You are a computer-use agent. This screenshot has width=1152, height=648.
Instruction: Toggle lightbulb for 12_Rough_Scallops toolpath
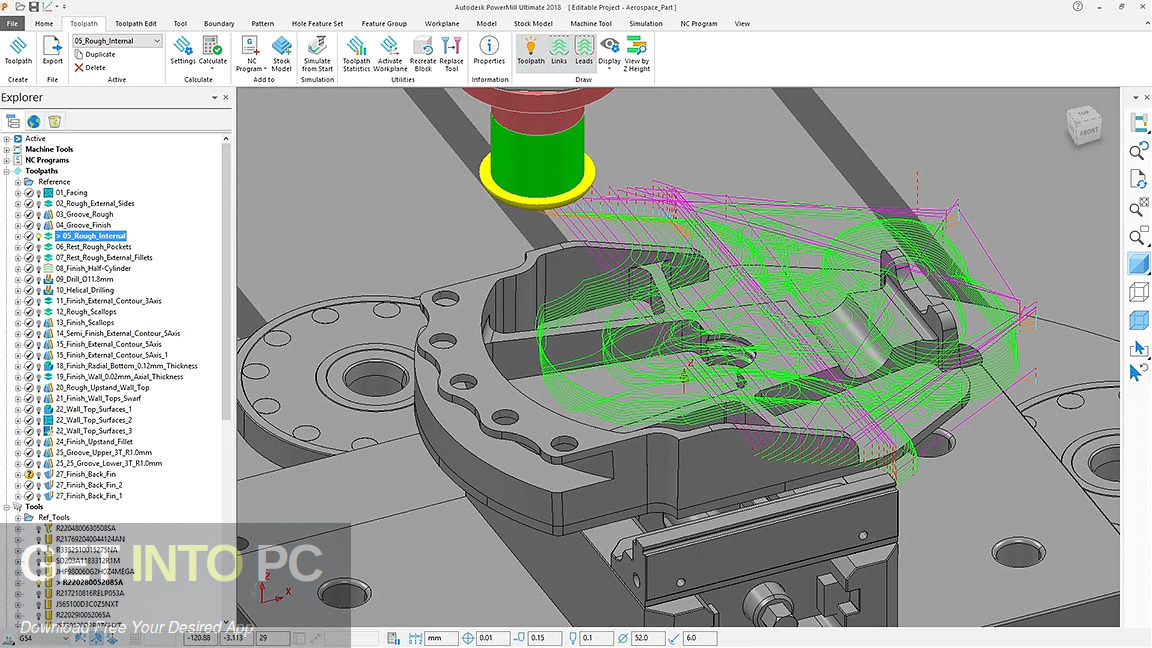[38, 312]
